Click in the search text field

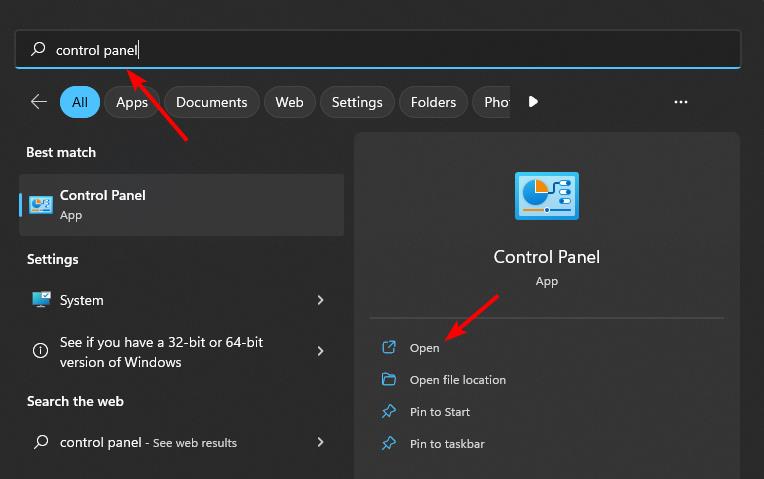378,49
